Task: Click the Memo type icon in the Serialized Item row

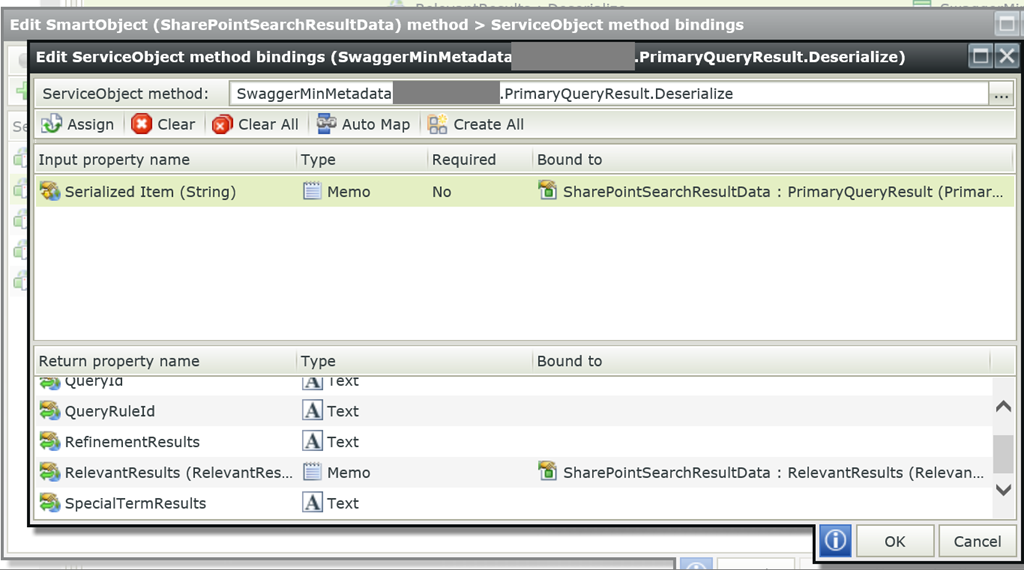Action: pos(312,191)
